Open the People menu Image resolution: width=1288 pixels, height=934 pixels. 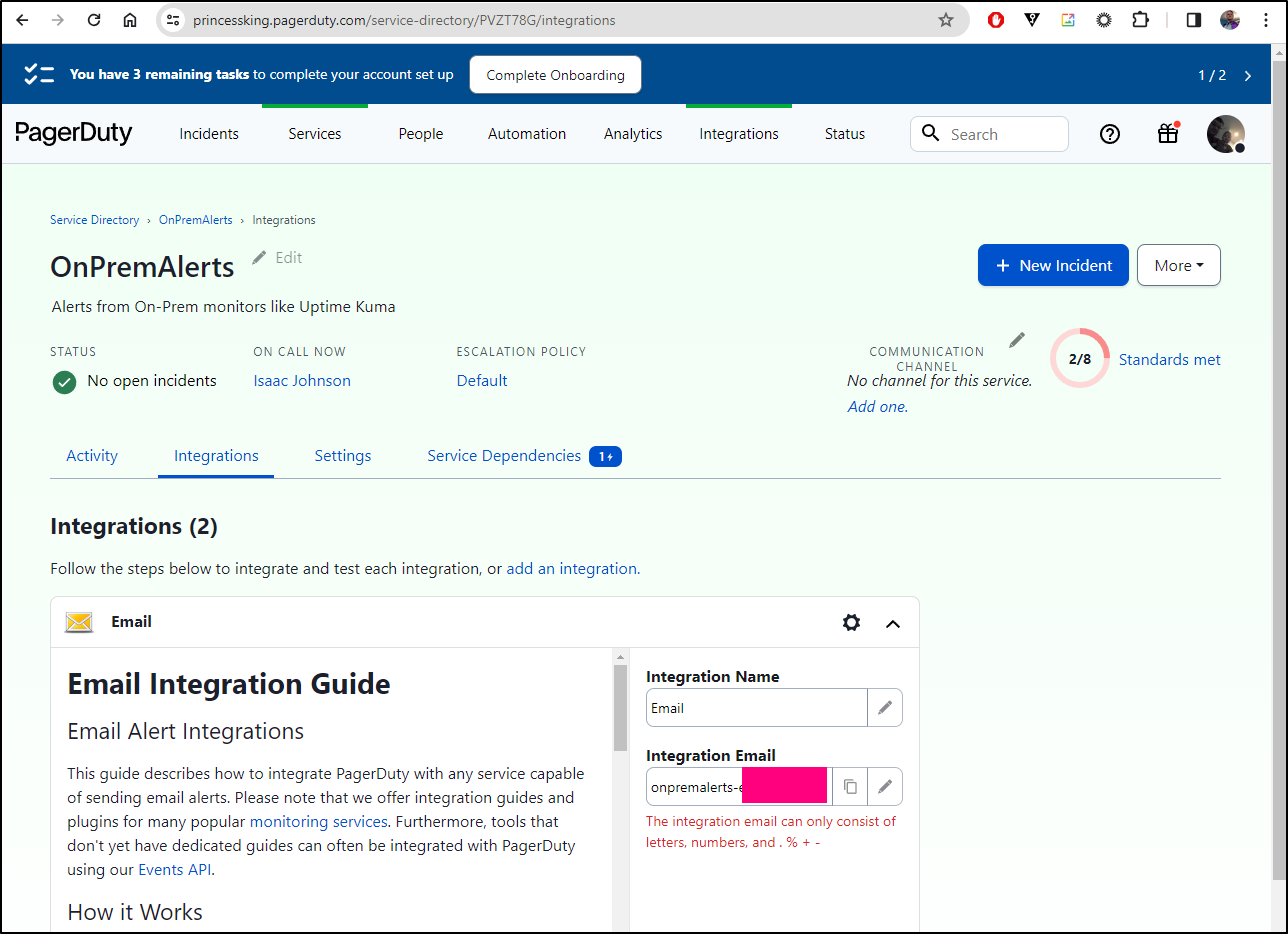421,134
